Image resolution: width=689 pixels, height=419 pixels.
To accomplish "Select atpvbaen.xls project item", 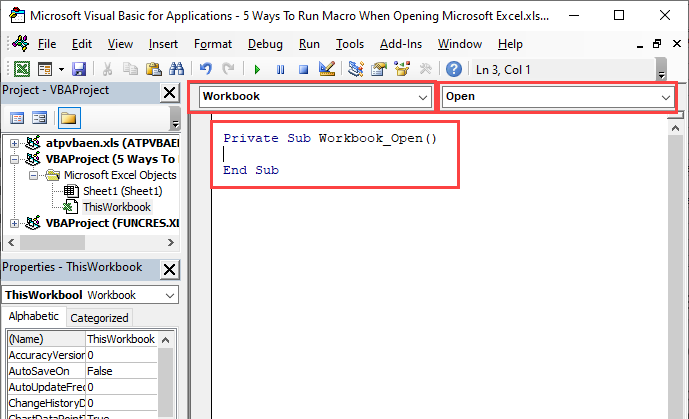I will (112, 143).
